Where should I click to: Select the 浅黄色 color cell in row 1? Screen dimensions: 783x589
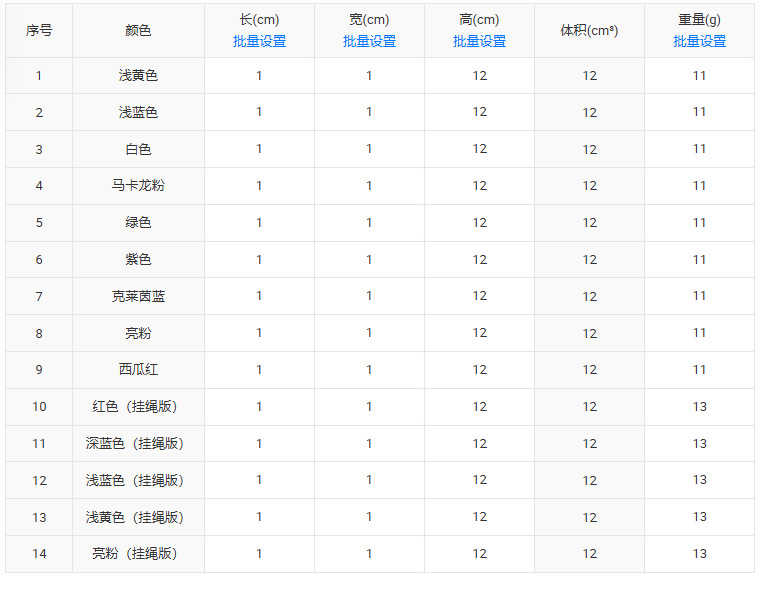(138, 75)
